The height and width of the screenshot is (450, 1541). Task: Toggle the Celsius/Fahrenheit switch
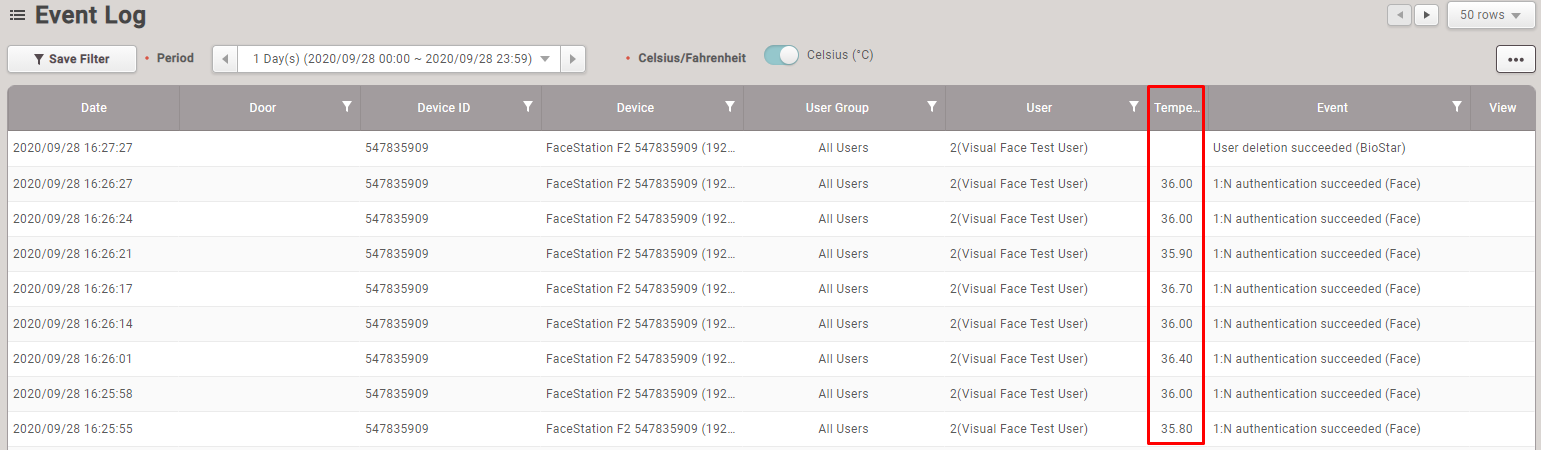coord(782,56)
